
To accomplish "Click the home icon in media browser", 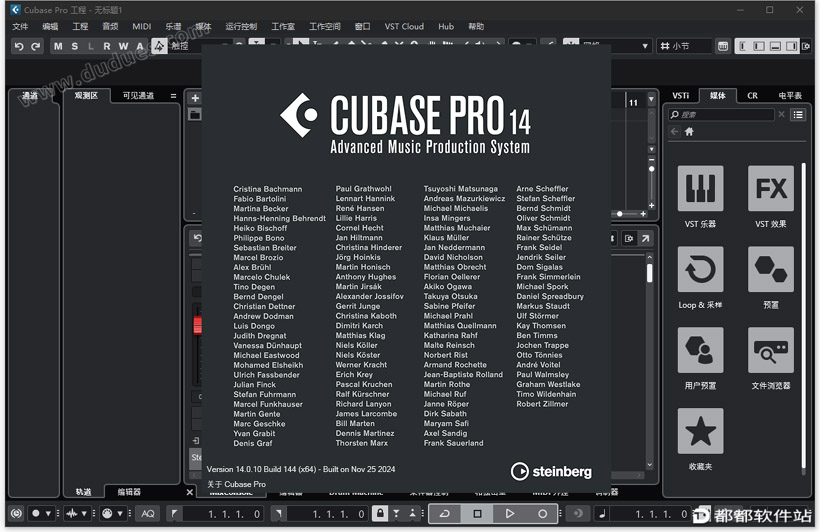I will pos(689,131).
